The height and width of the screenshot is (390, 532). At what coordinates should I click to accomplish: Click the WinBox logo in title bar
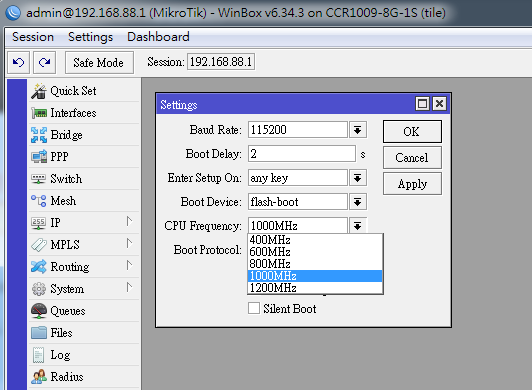point(13,13)
